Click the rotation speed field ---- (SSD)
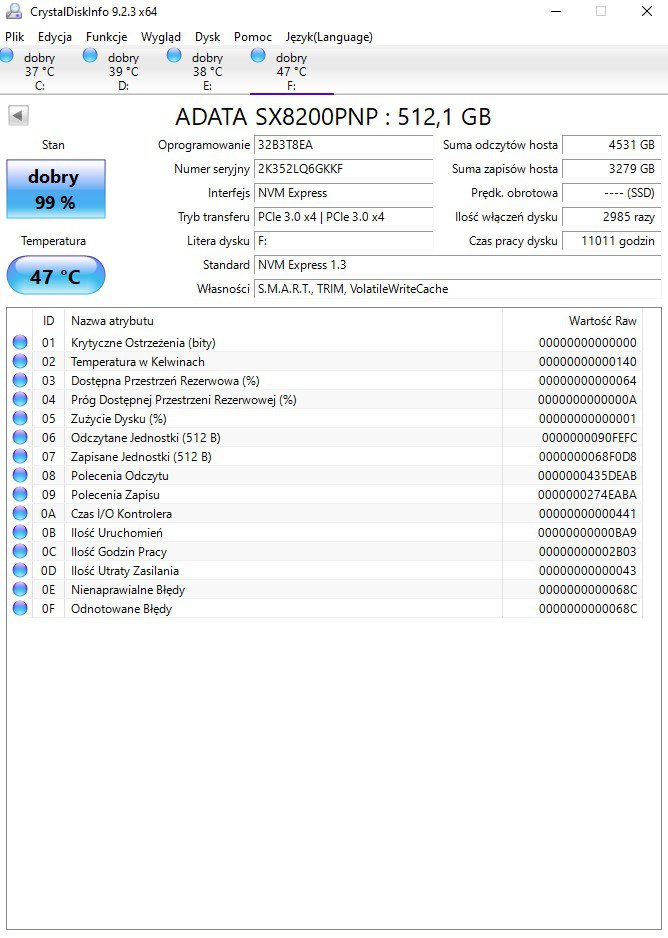This screenshot has width=668, height=938. pos(612,193)
